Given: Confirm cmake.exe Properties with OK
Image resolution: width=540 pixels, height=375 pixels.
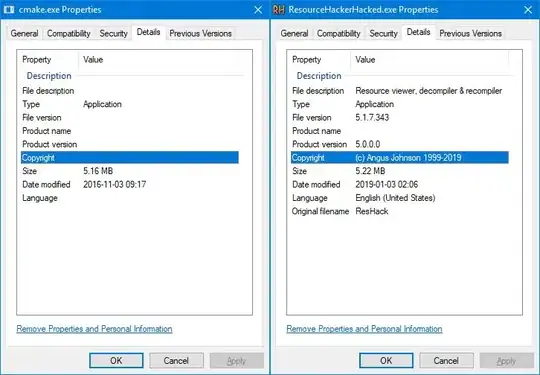Looking at the screenshot, I should [116, 361].
